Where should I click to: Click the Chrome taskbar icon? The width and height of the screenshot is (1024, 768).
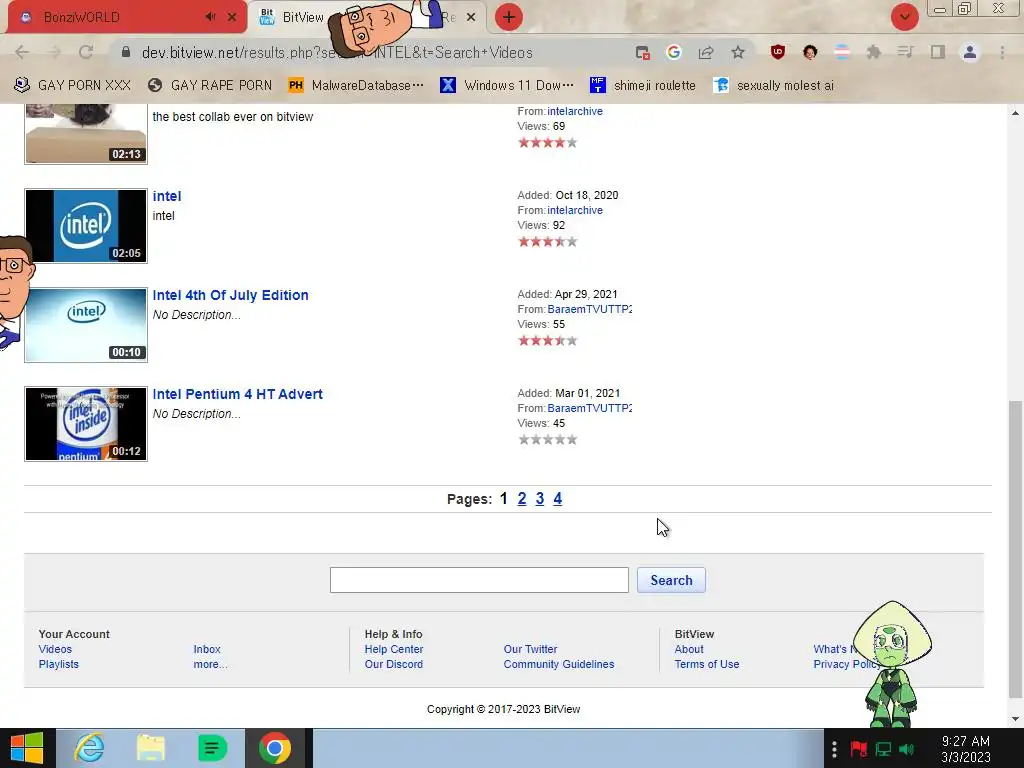275,748
